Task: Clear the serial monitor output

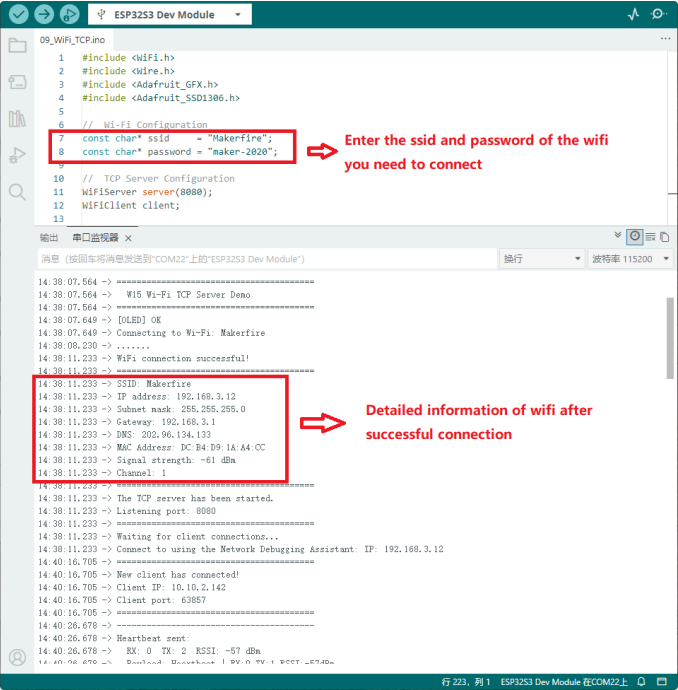Action: (x=651, y=237)
